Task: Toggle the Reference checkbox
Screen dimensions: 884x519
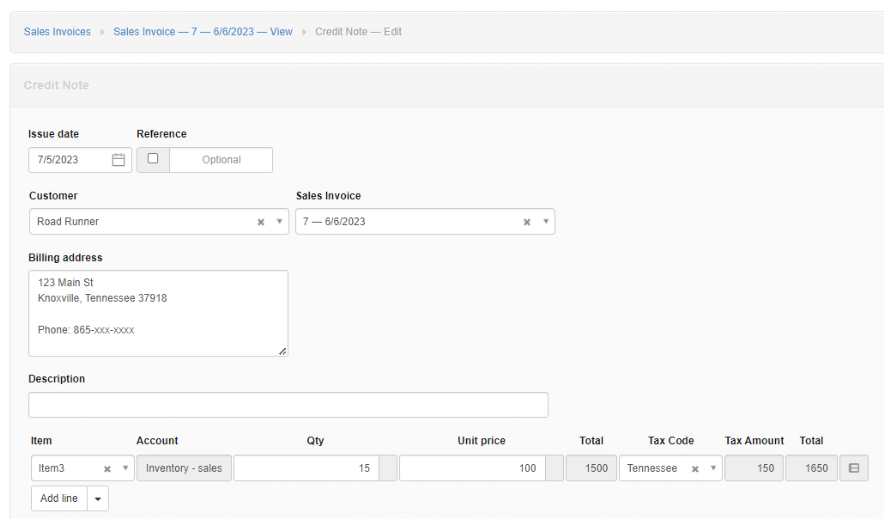Action: pyautogui.click(x=153, y=159)
